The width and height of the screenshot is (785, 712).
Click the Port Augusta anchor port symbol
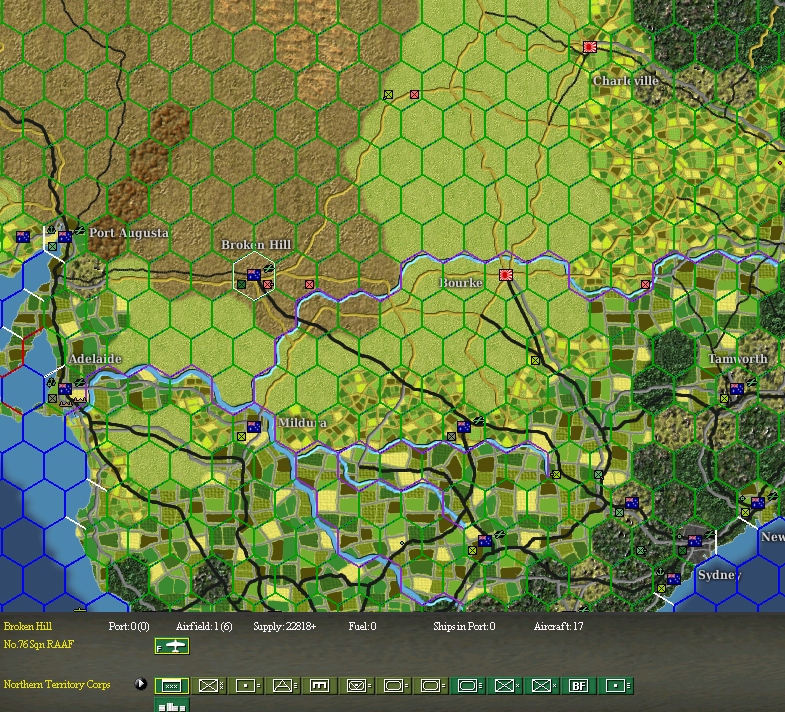[x=51, y=231]
